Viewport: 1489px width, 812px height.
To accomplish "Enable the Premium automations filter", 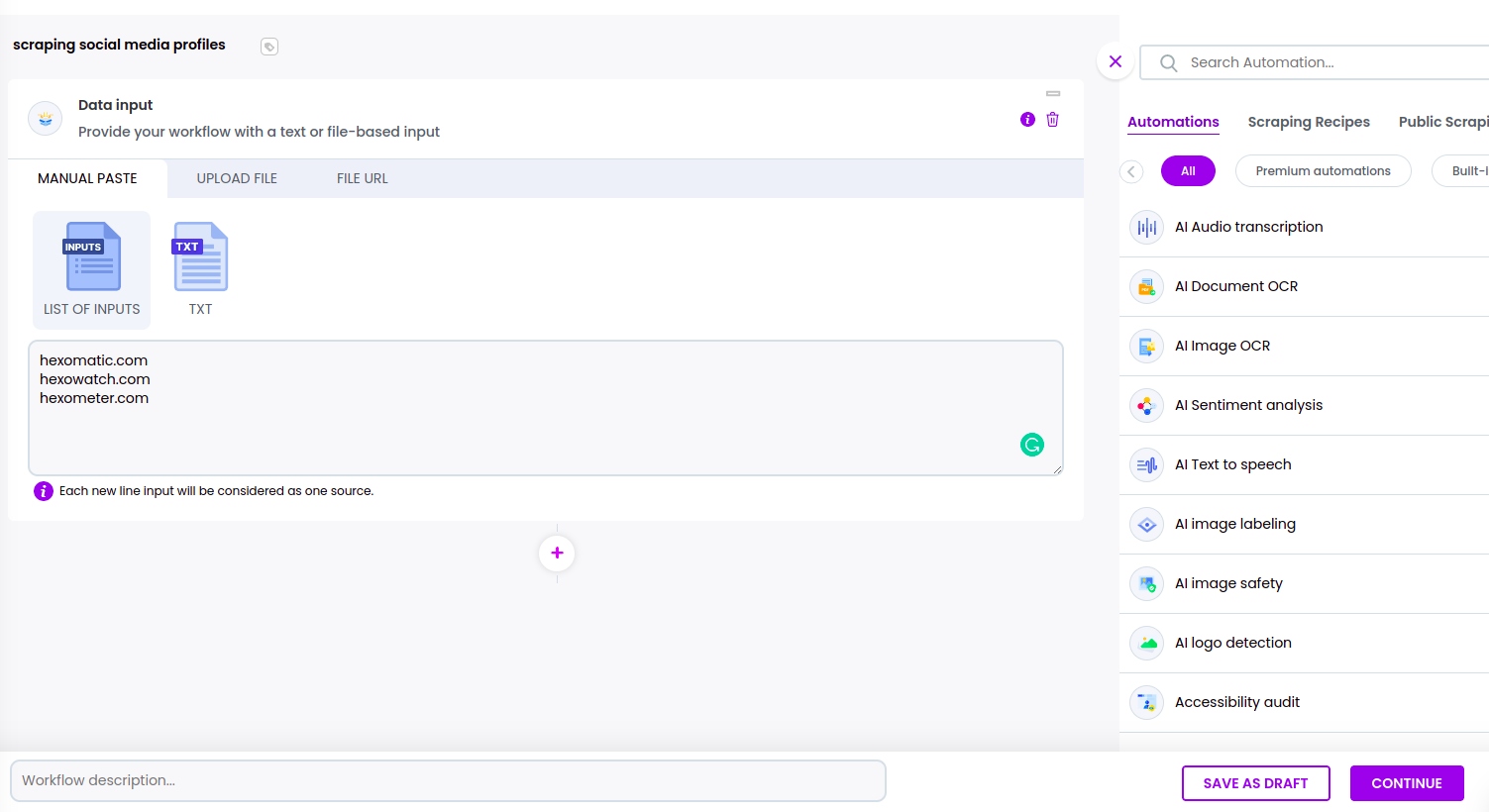I will pos(1323,170).
